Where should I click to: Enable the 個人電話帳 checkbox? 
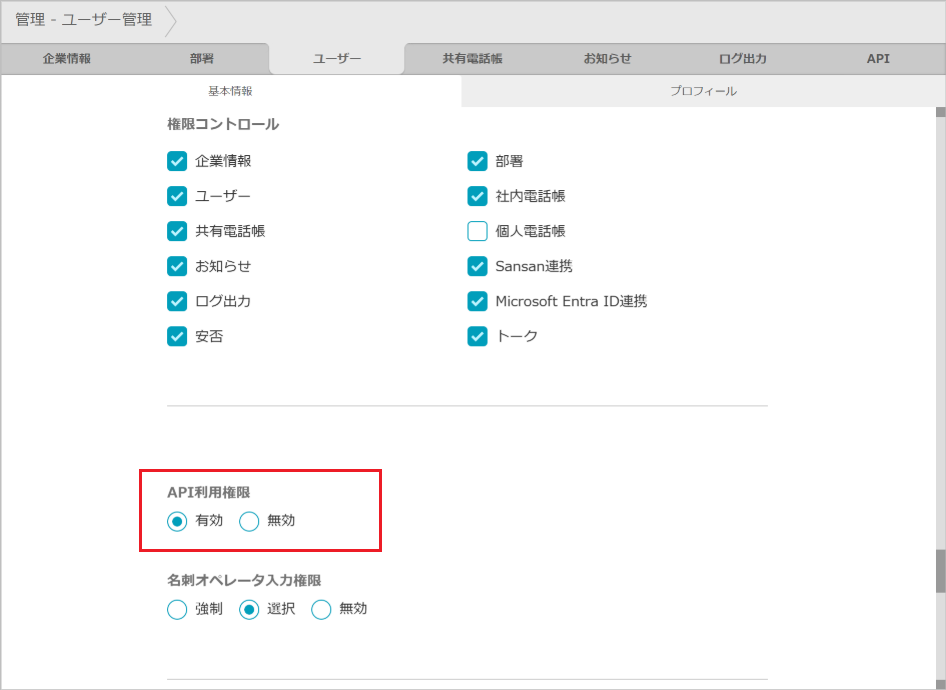tap(477, 231)
